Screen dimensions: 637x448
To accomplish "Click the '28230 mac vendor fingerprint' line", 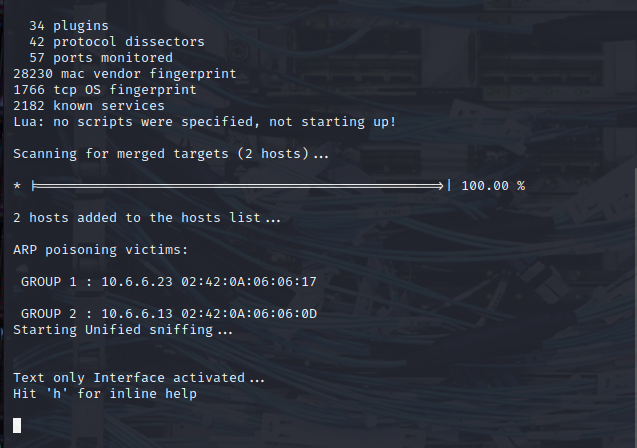I will tap(125, 74).
